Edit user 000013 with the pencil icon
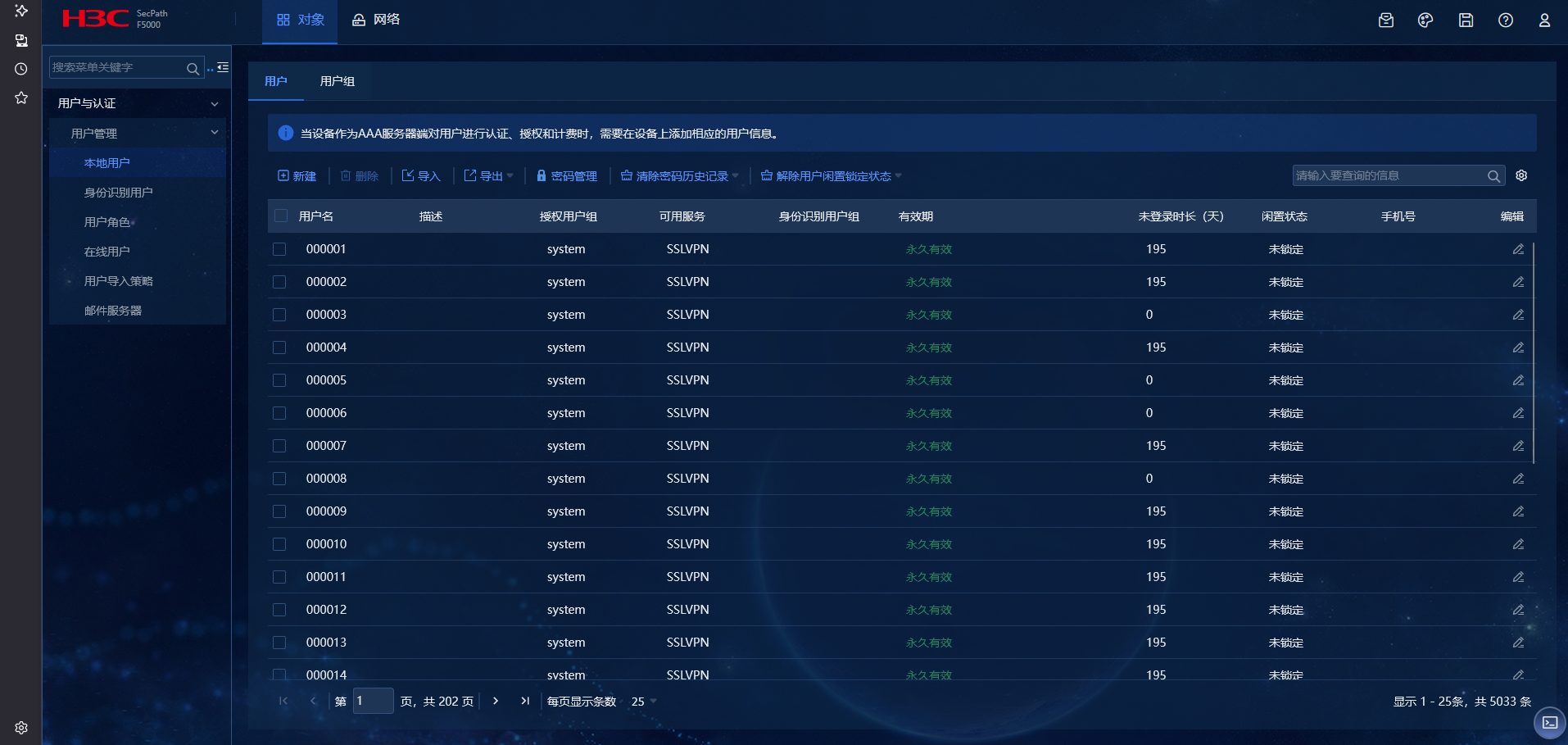The height and width of the screenshot is (745, 1568). (1518, 643)
